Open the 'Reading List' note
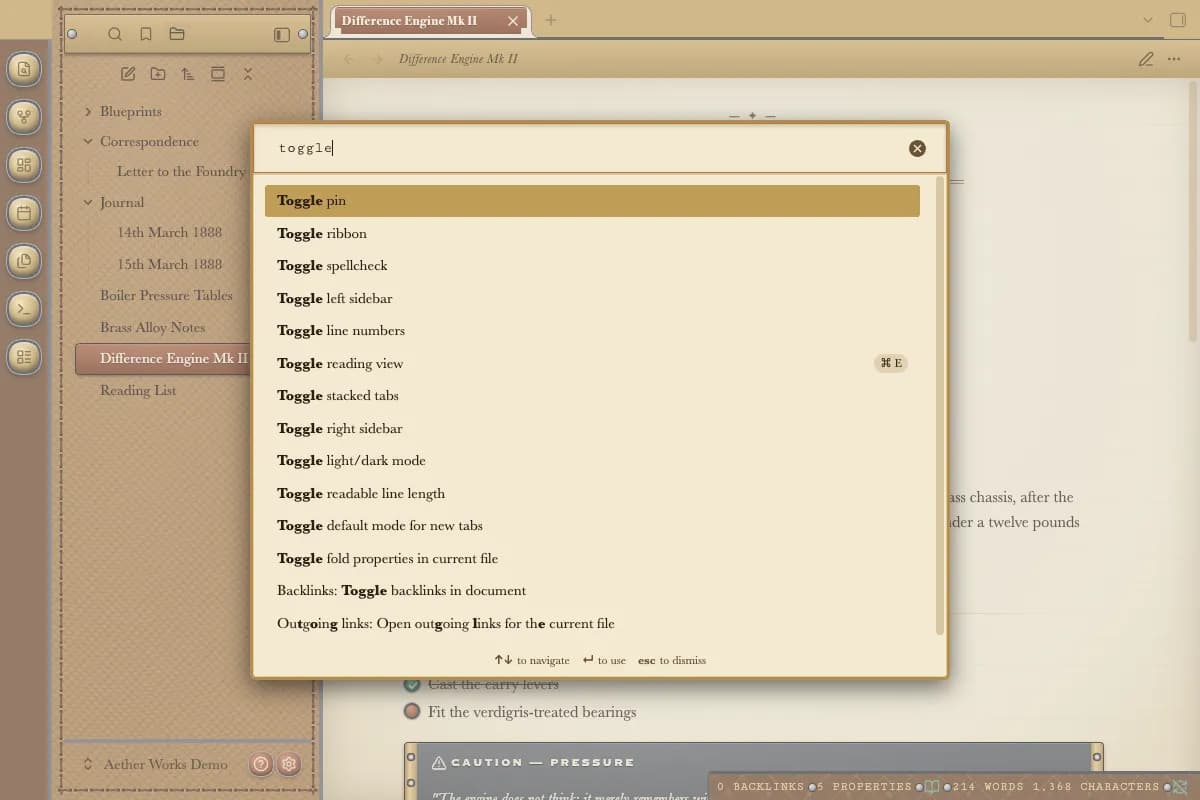This screenshot has height=800, width=1200. click(x=138, y=391)
